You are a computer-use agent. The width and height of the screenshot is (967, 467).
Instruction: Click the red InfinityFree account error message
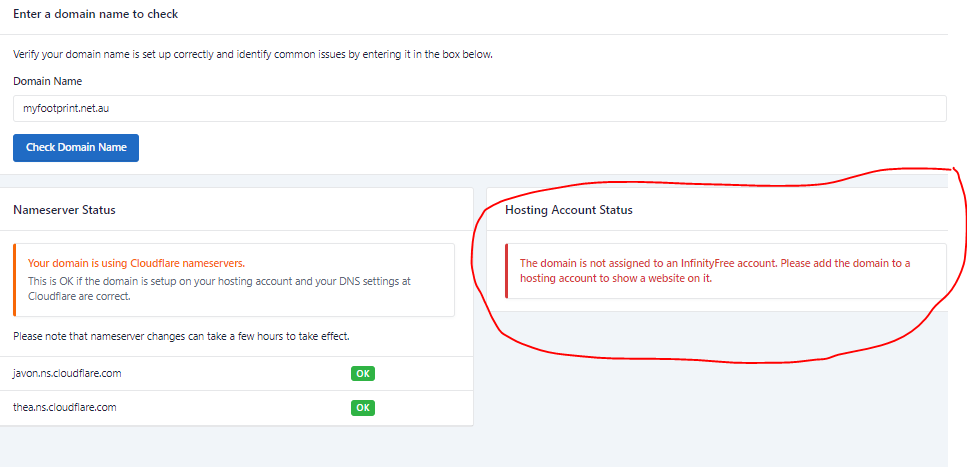(x=646, y=263)
